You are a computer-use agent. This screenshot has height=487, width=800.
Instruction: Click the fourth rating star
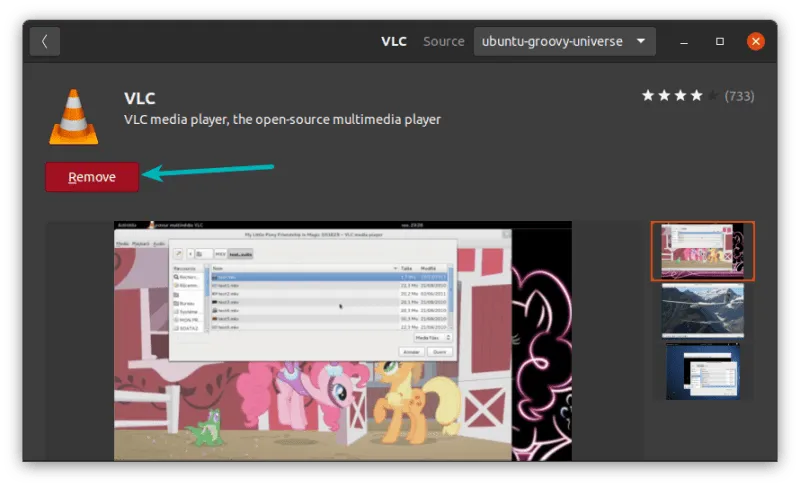tap(696, 96)
